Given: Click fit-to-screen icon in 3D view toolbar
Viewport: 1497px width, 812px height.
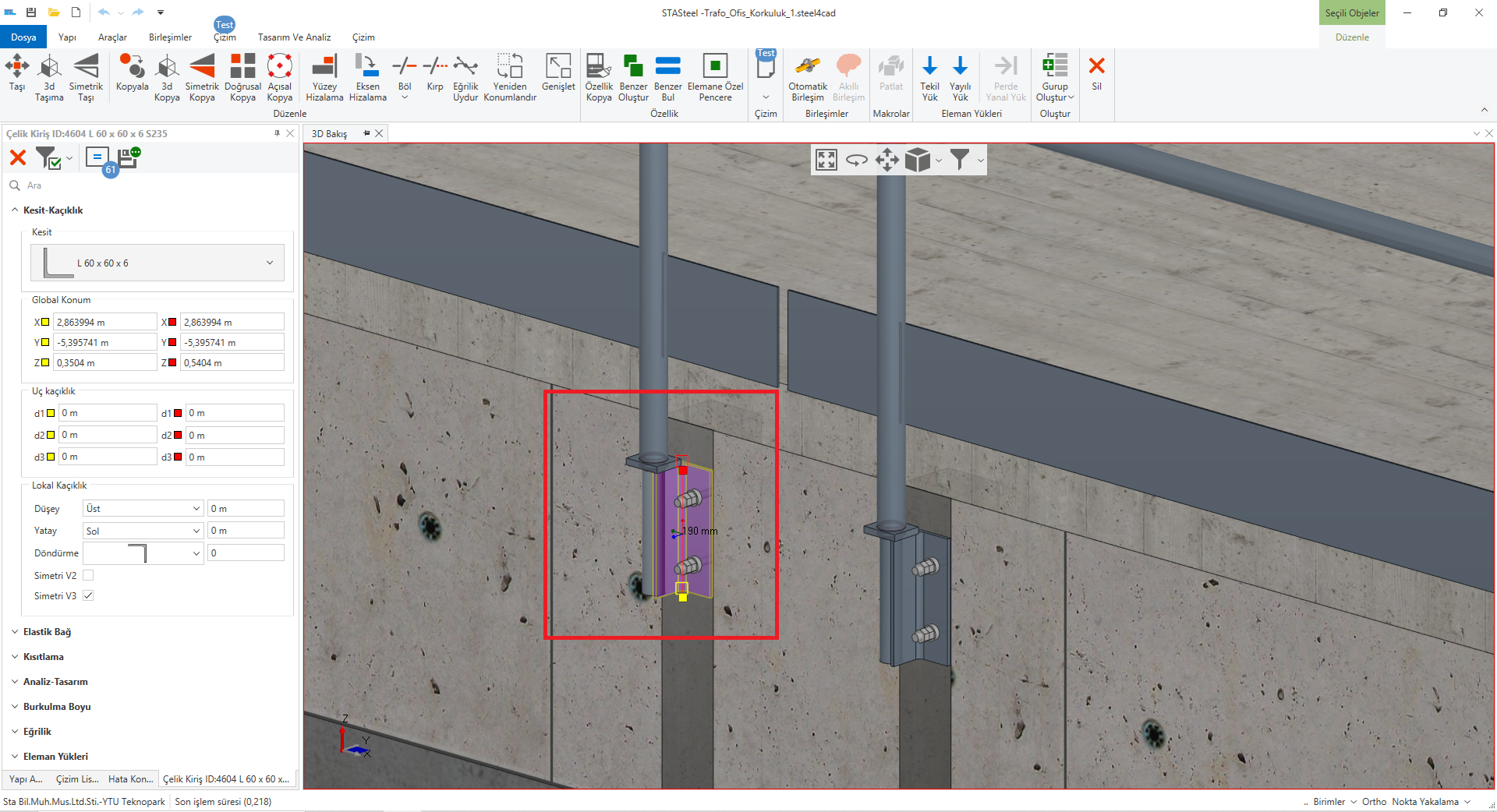Looking at the screenshot, I should click(826, 160).
